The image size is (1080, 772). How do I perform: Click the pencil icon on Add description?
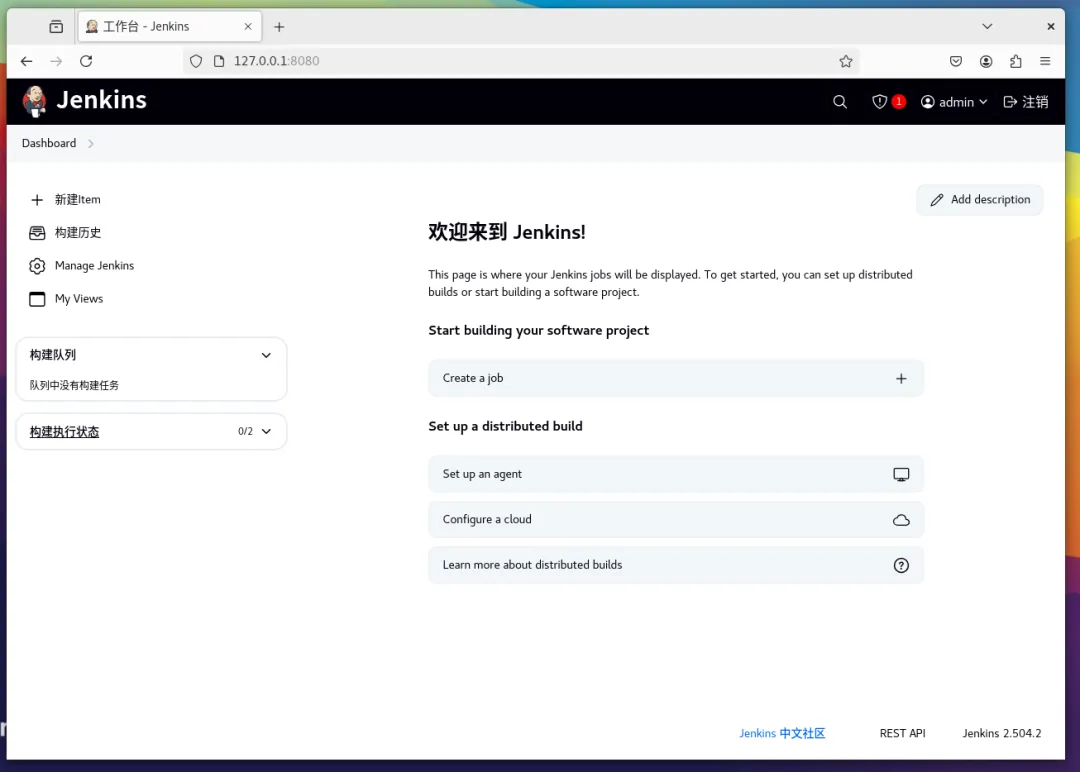[937, 200]
